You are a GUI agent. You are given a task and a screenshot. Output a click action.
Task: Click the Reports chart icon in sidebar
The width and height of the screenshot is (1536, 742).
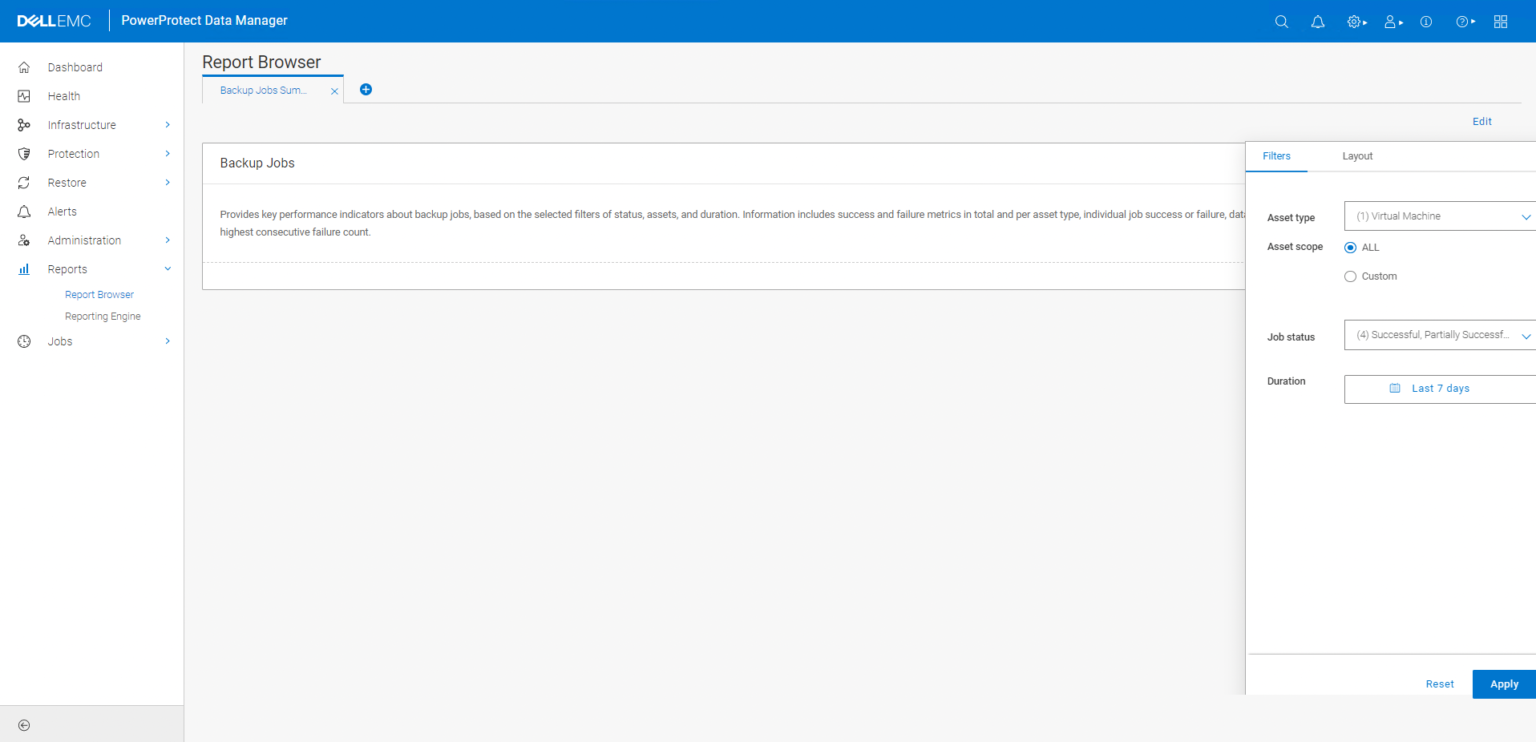pos(23,268)
